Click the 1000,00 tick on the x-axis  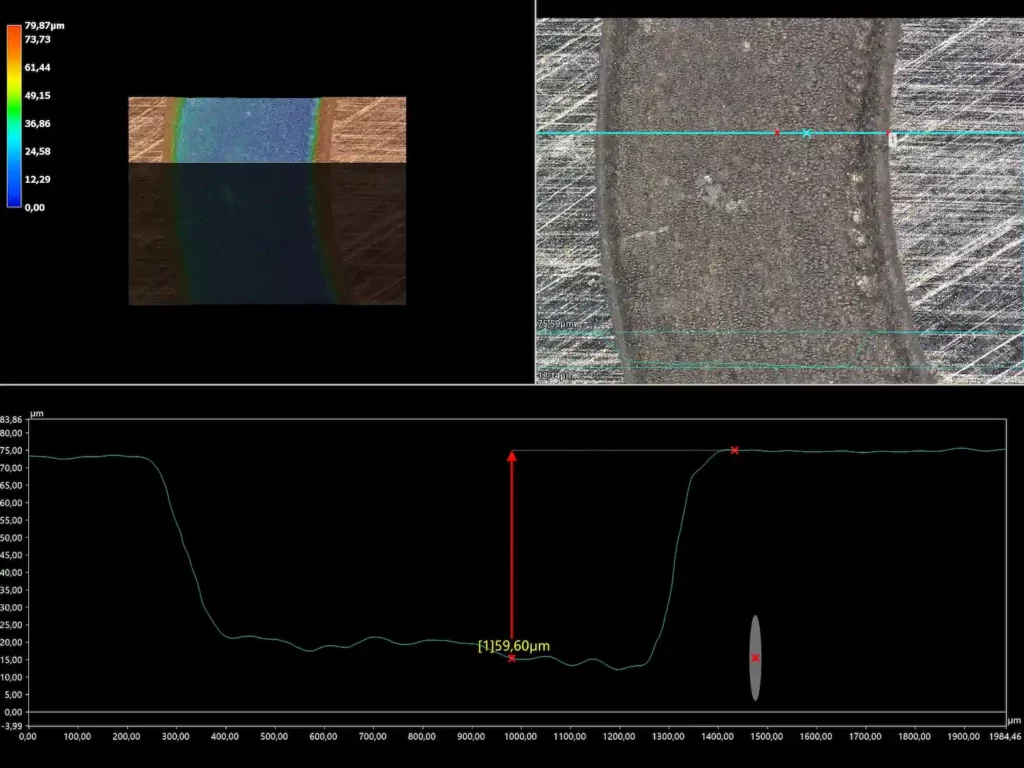point(520,735)
